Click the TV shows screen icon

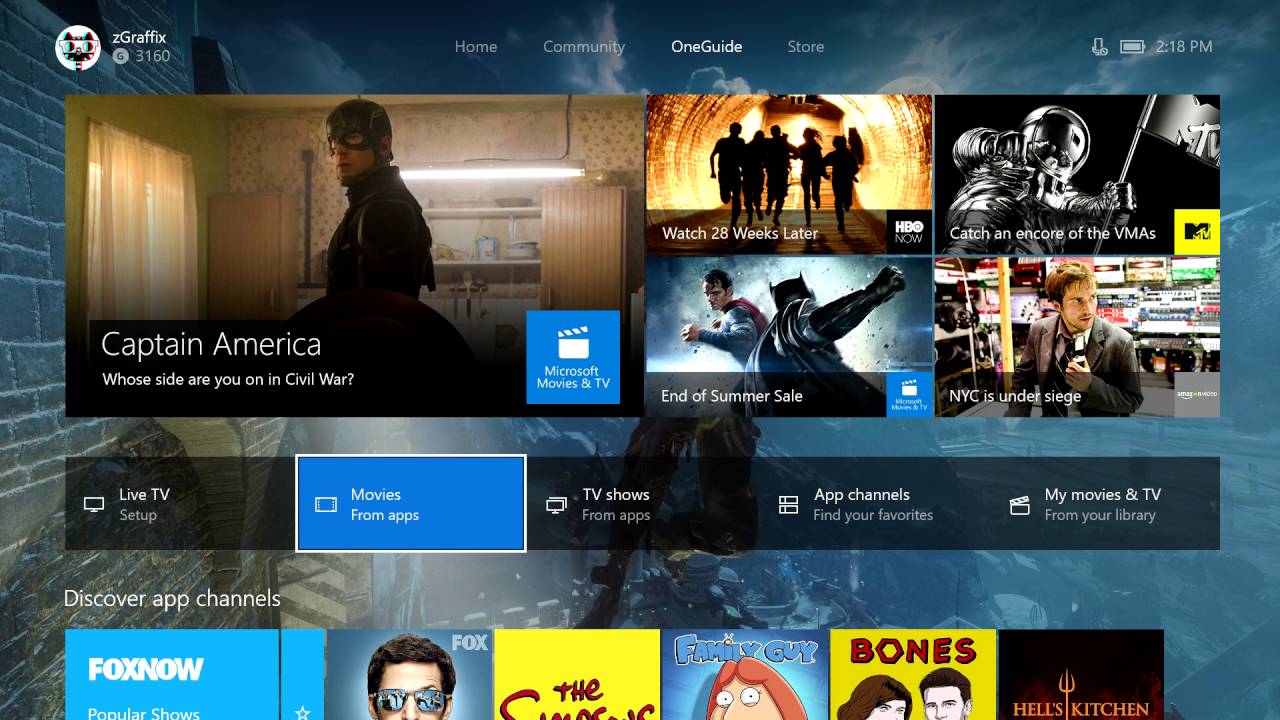557,505
